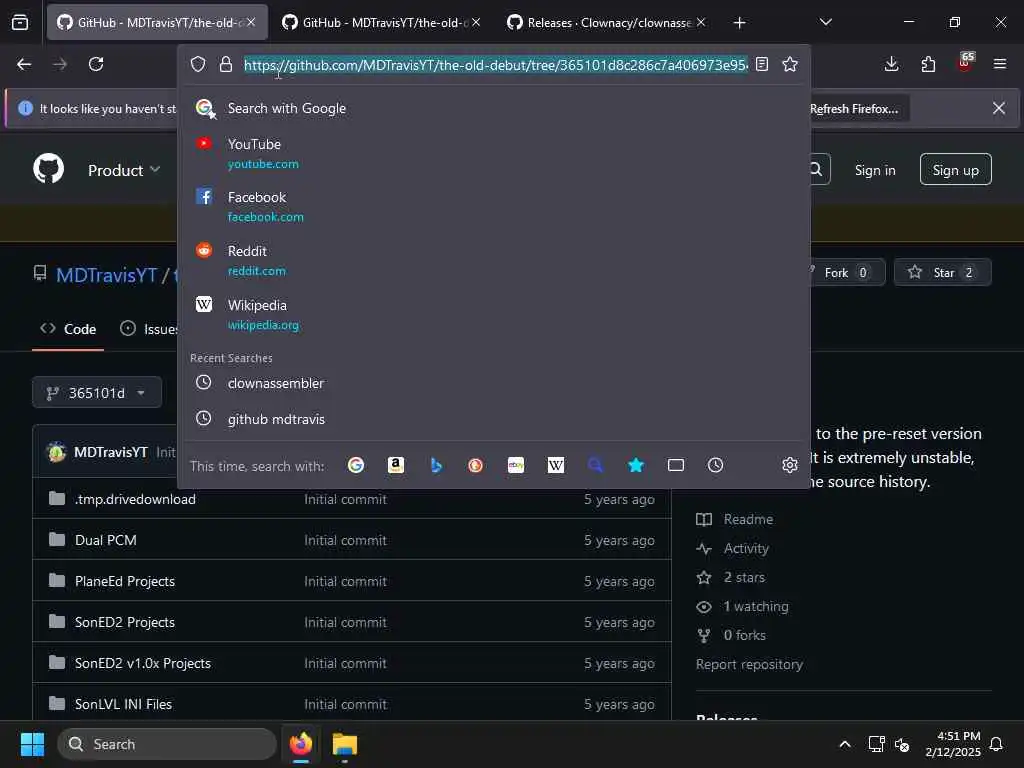Search history with clock icon
1024x768 pixels.
tap(716, 465)
